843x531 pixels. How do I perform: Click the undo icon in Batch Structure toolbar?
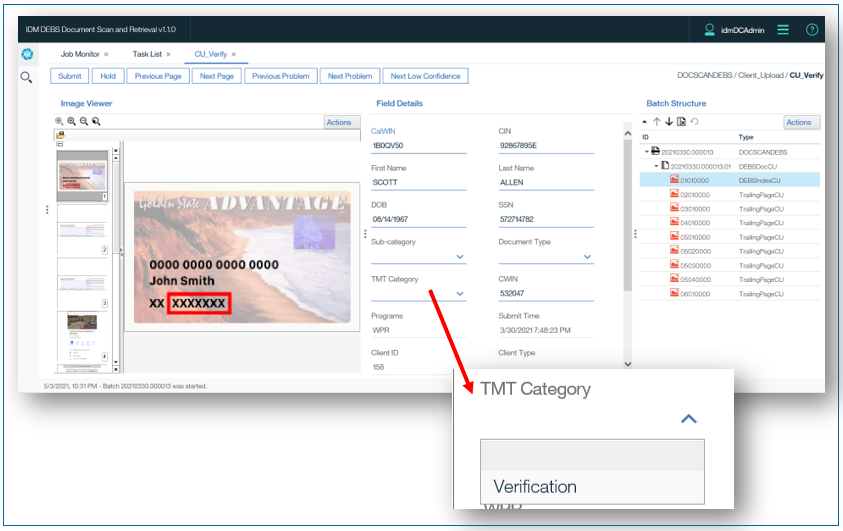[x=694, y=122]
